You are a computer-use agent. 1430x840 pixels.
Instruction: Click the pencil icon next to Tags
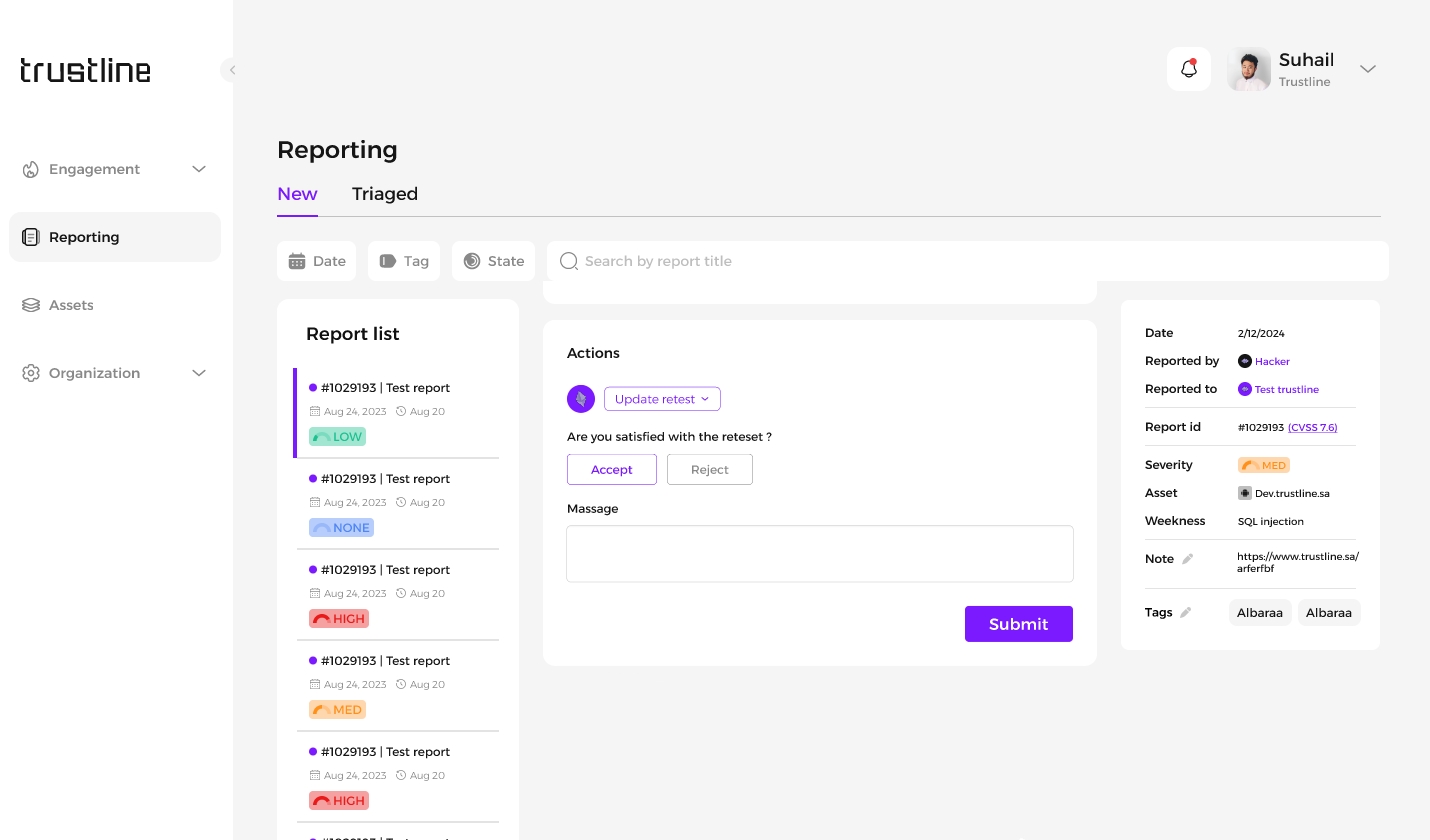(x=1186, y=612)
